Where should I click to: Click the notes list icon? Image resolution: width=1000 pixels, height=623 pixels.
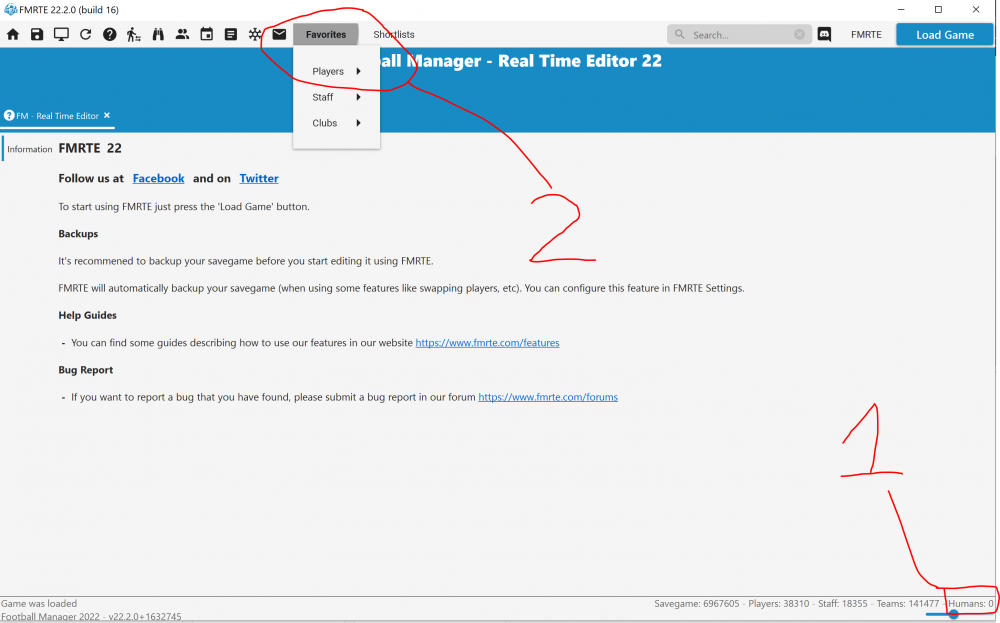[231, 34]
